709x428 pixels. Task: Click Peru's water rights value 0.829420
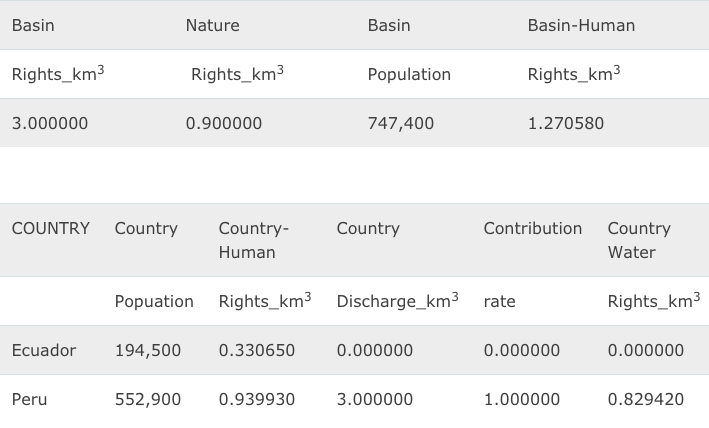(646, 399)
